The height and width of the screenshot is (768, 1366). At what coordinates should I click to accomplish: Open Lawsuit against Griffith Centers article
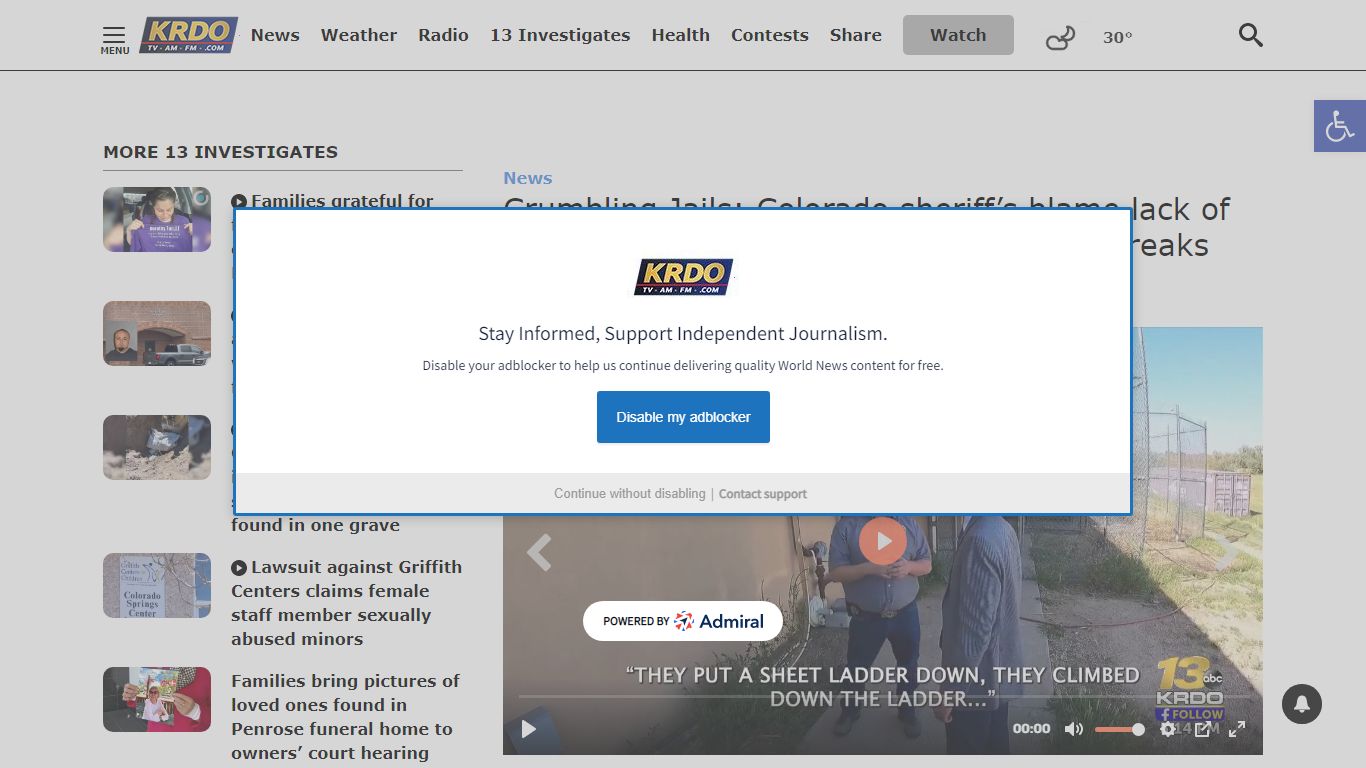[346, 603]
